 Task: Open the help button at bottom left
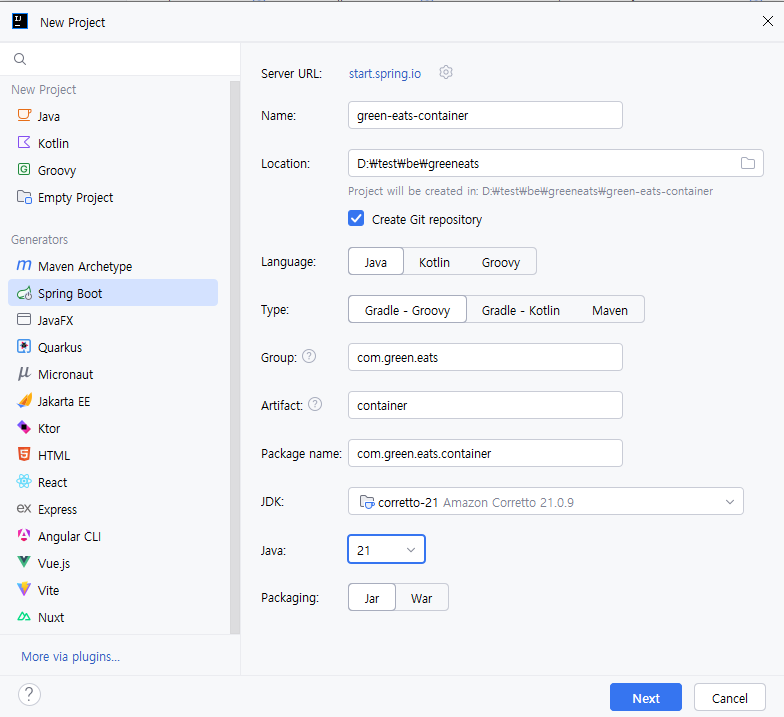tap(29, 694)
